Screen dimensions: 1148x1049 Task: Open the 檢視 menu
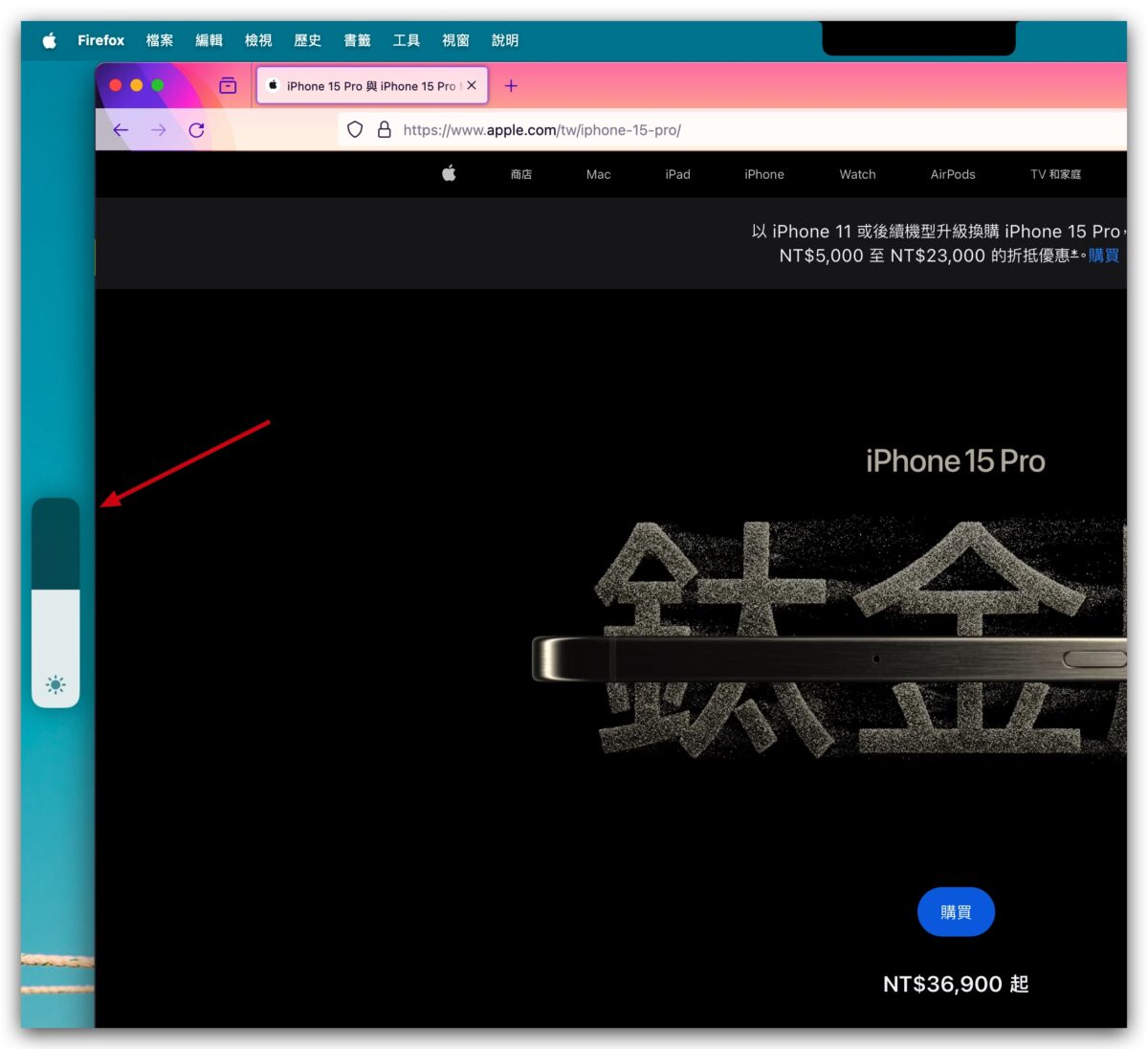point(258,40)
